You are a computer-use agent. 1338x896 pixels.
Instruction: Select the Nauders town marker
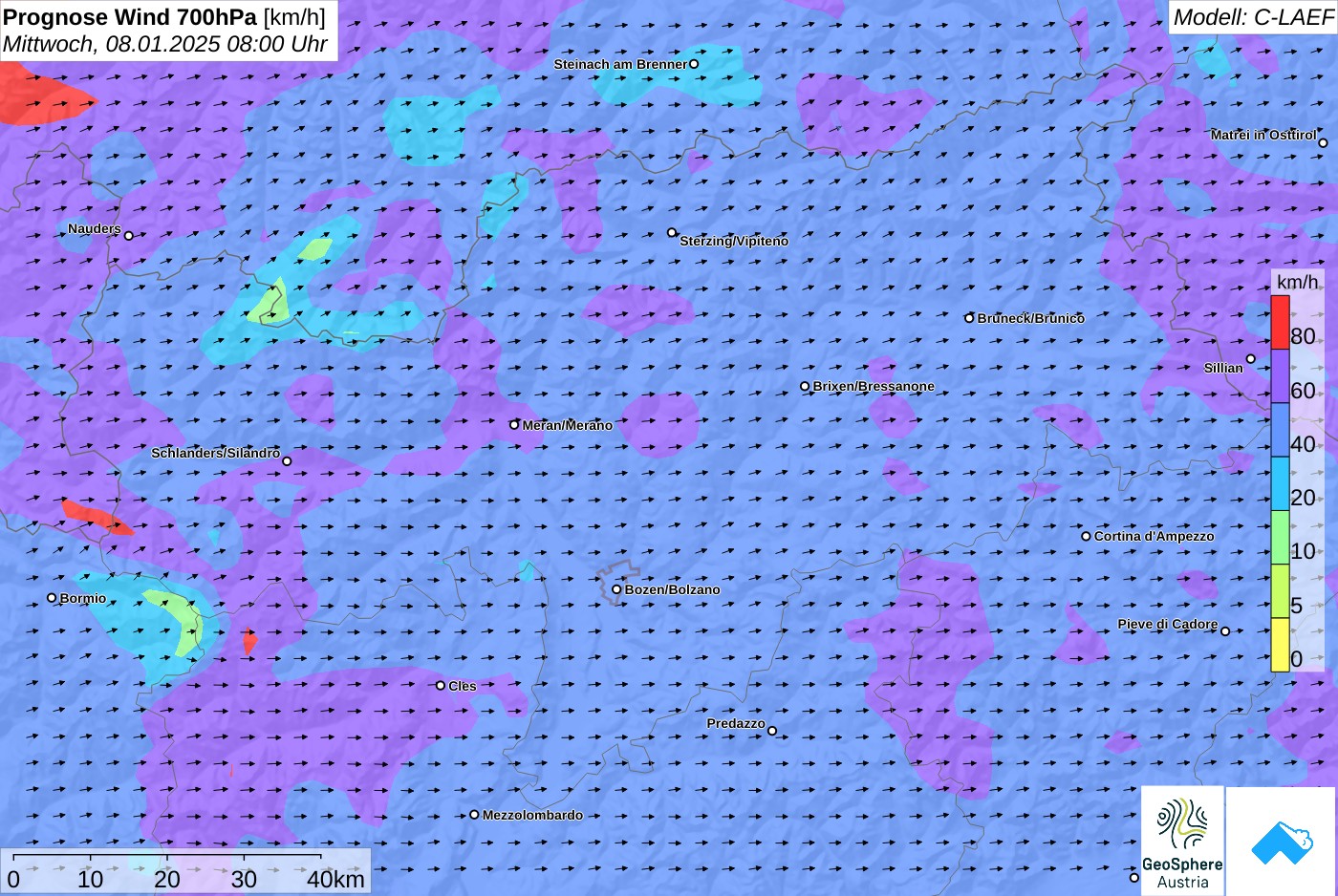(128, 235)
